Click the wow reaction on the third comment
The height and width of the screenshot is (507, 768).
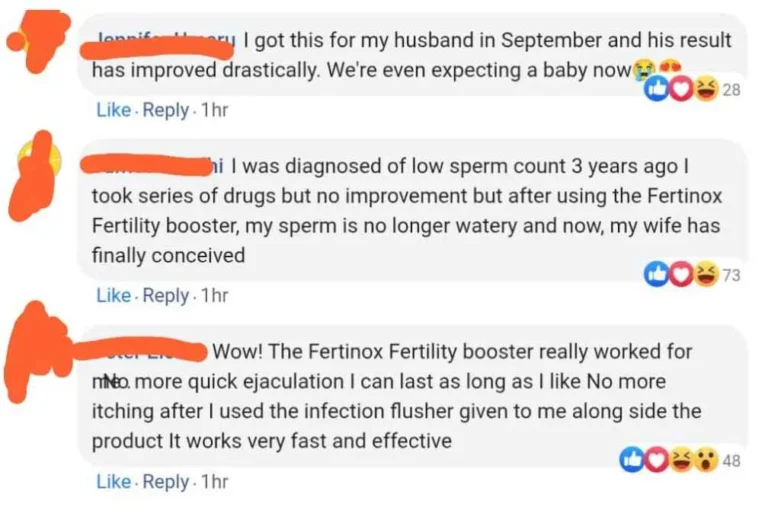pos(705,461)
